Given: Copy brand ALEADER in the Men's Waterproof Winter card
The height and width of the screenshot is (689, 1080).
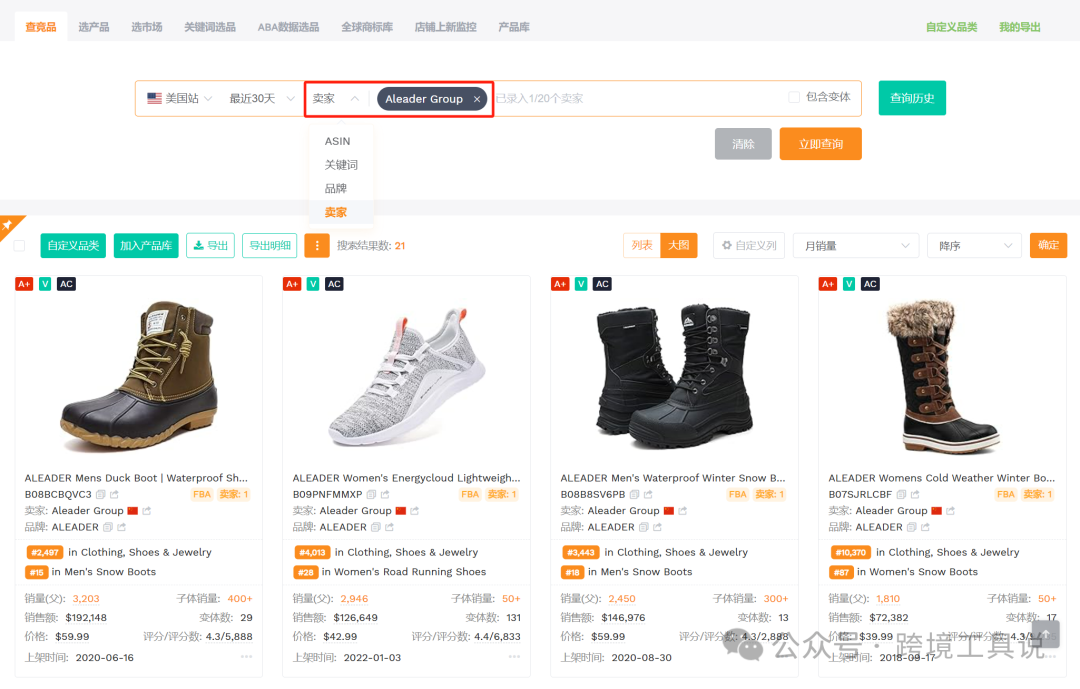Looking at the screenshot, I should coord(643,527).
